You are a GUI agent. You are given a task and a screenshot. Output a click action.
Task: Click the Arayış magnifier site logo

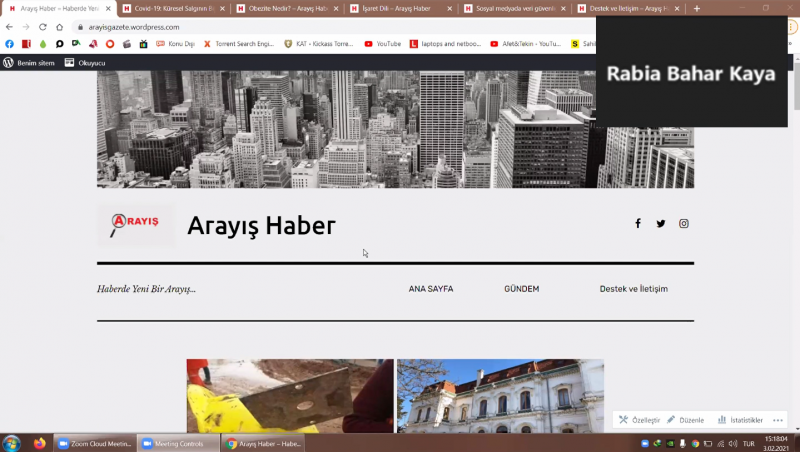[135, 224]
